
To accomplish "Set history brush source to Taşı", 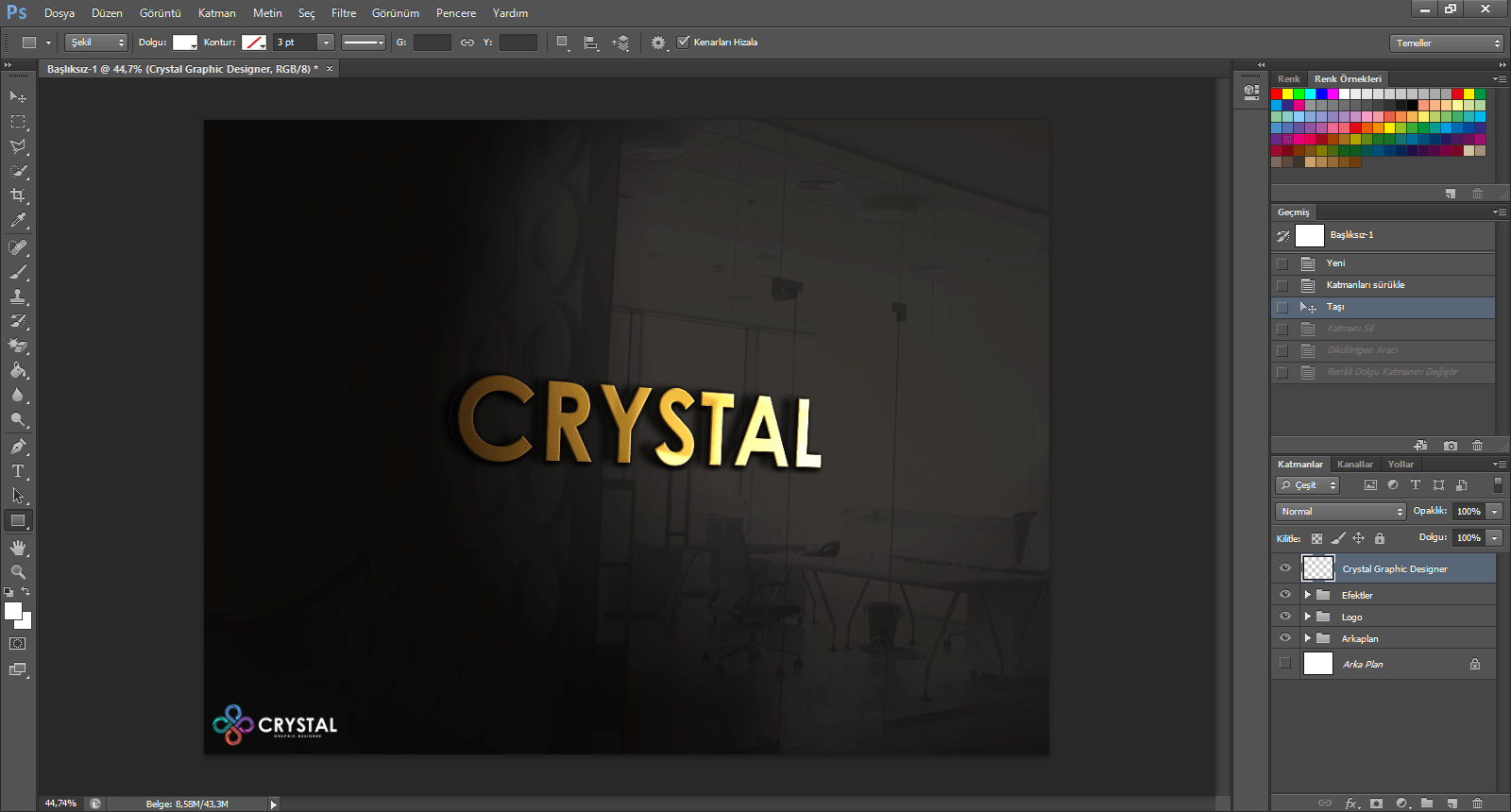I will pyautogui.click(x=1282, y=307).
